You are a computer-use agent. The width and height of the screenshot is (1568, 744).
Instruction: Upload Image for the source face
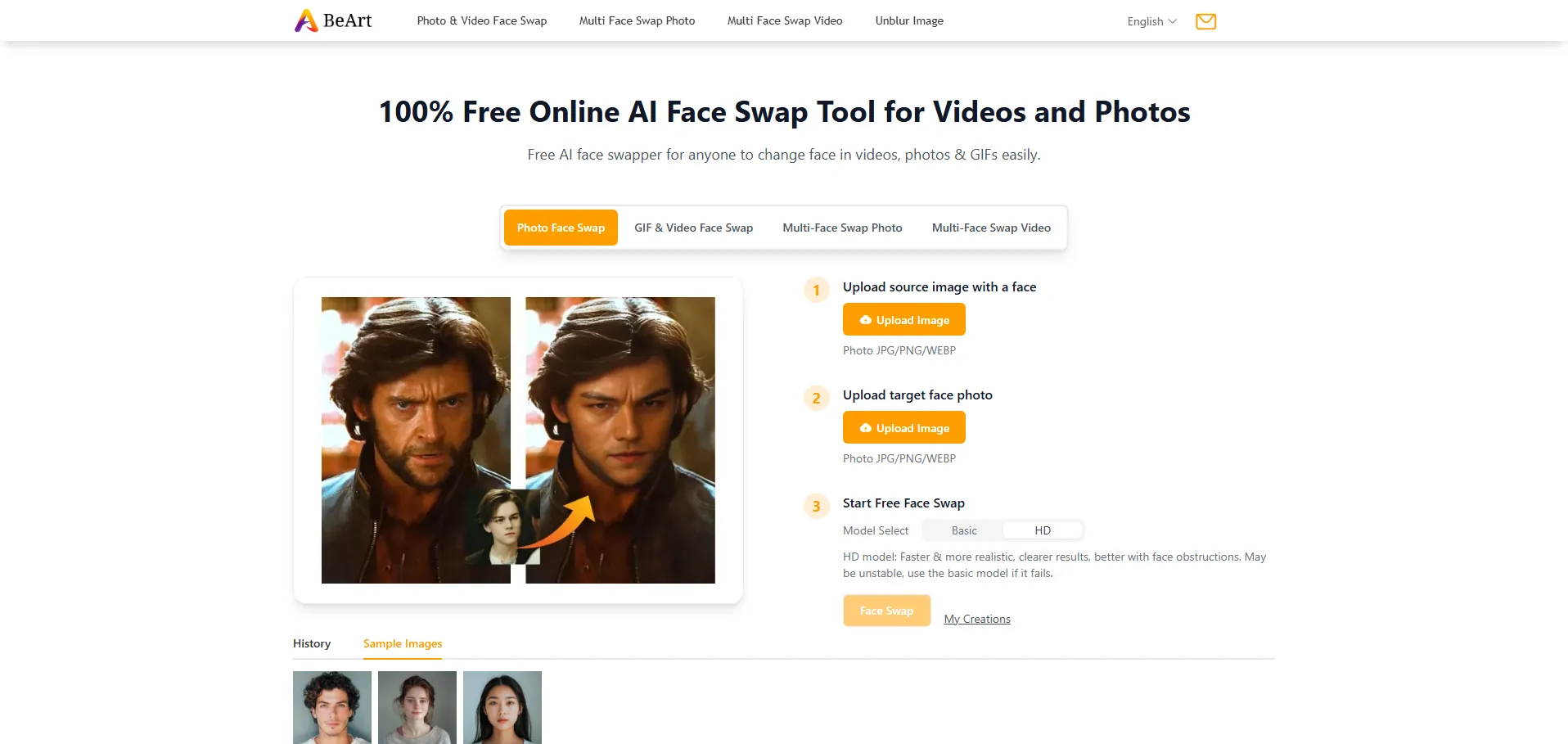903,320
